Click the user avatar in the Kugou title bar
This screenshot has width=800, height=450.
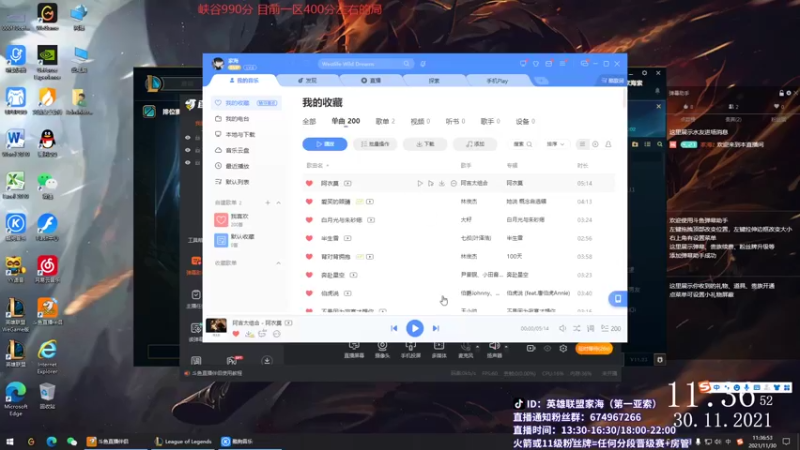coord(218,63)
